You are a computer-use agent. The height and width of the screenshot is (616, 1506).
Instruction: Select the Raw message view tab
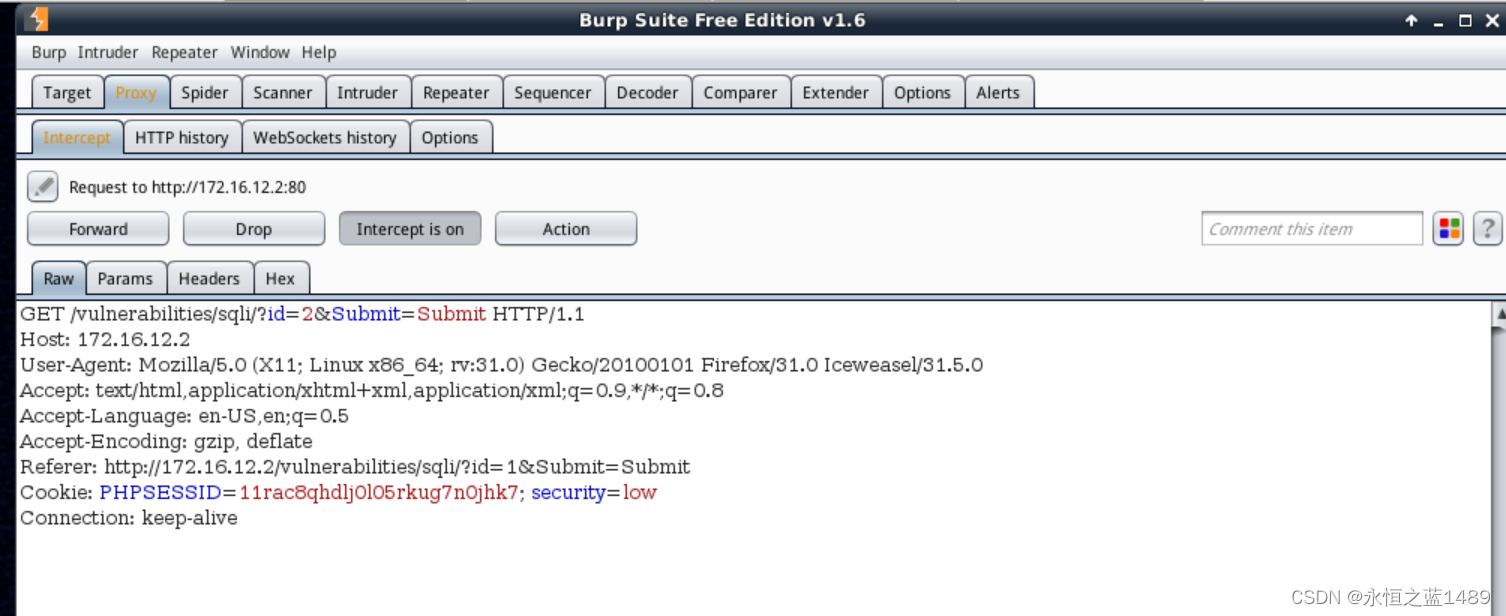pos(59,279)
